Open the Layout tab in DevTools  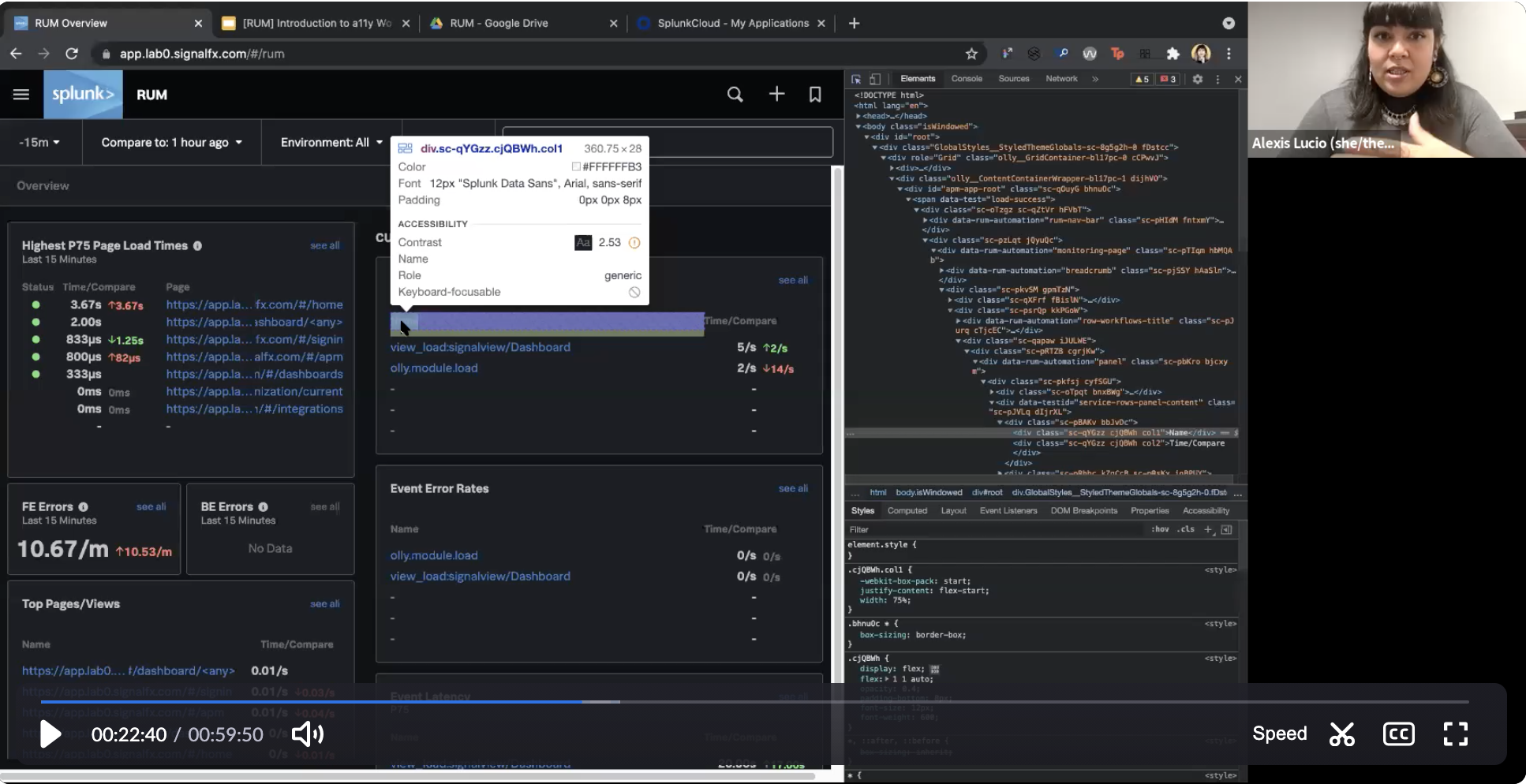[x=953, y=510]
